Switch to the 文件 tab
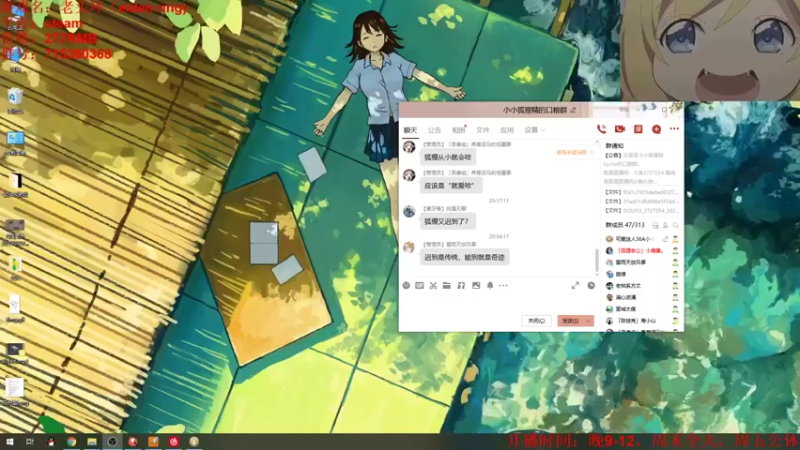Image resolution: width=800 pixels, height=450 pixels. 483,130
